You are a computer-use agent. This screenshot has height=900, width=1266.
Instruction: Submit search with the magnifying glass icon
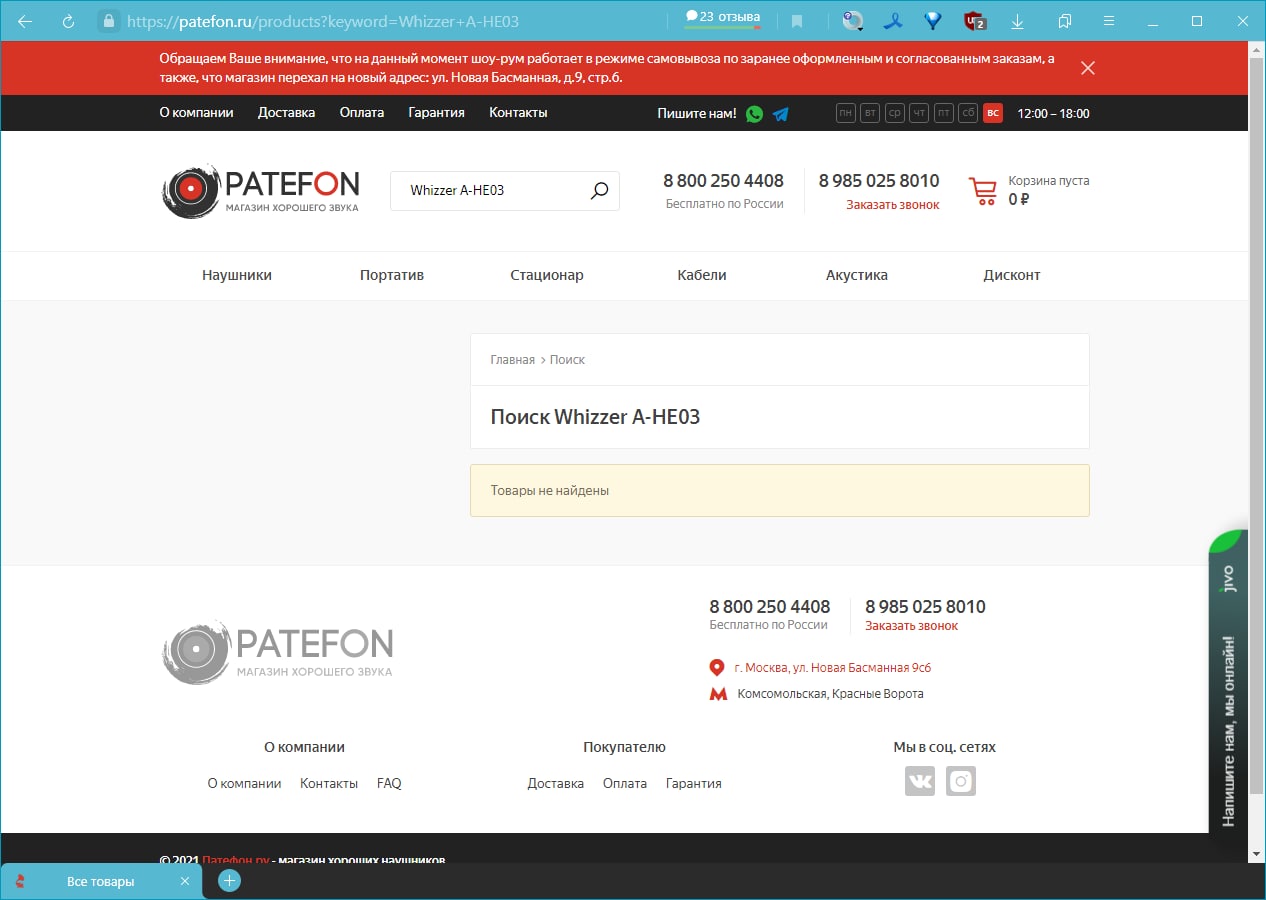pos(599,190)
